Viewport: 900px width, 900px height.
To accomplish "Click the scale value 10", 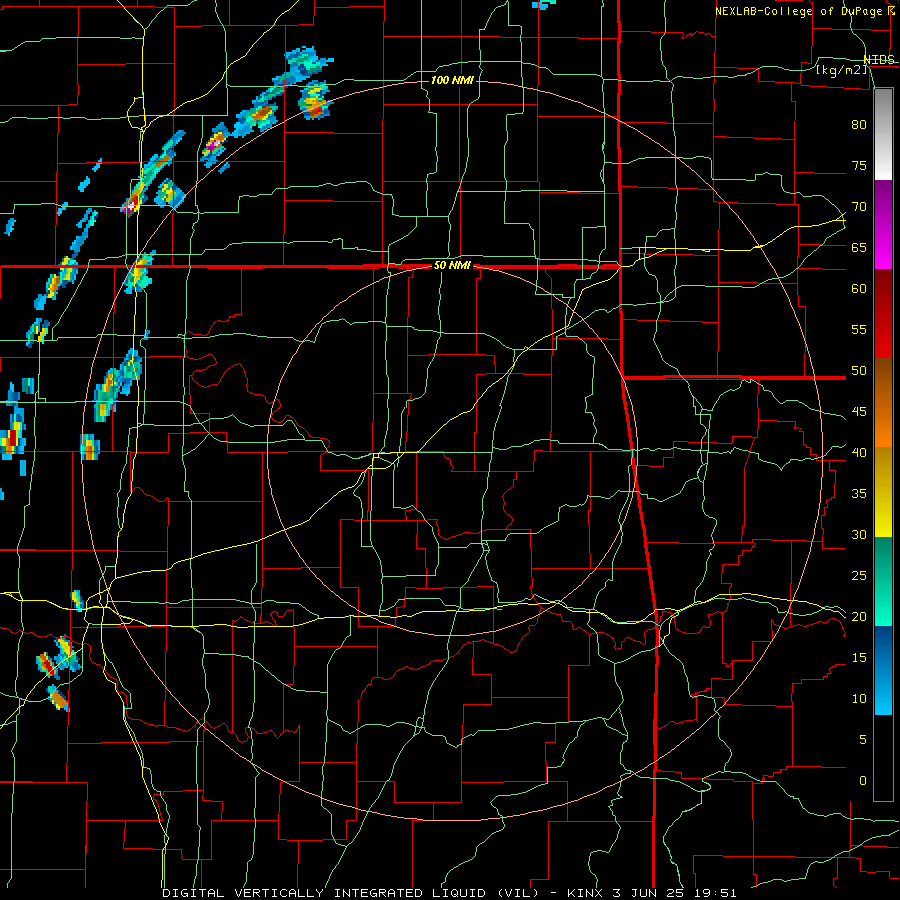I will click(x=859, y=699).
